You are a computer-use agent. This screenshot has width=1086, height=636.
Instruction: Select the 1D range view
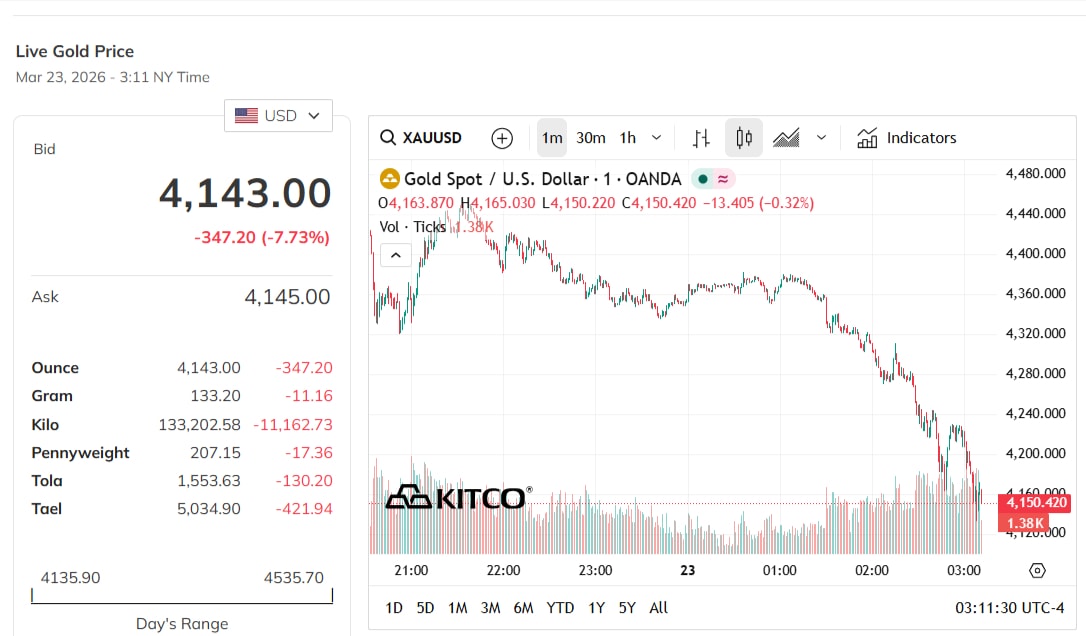(x=393, y=607)
